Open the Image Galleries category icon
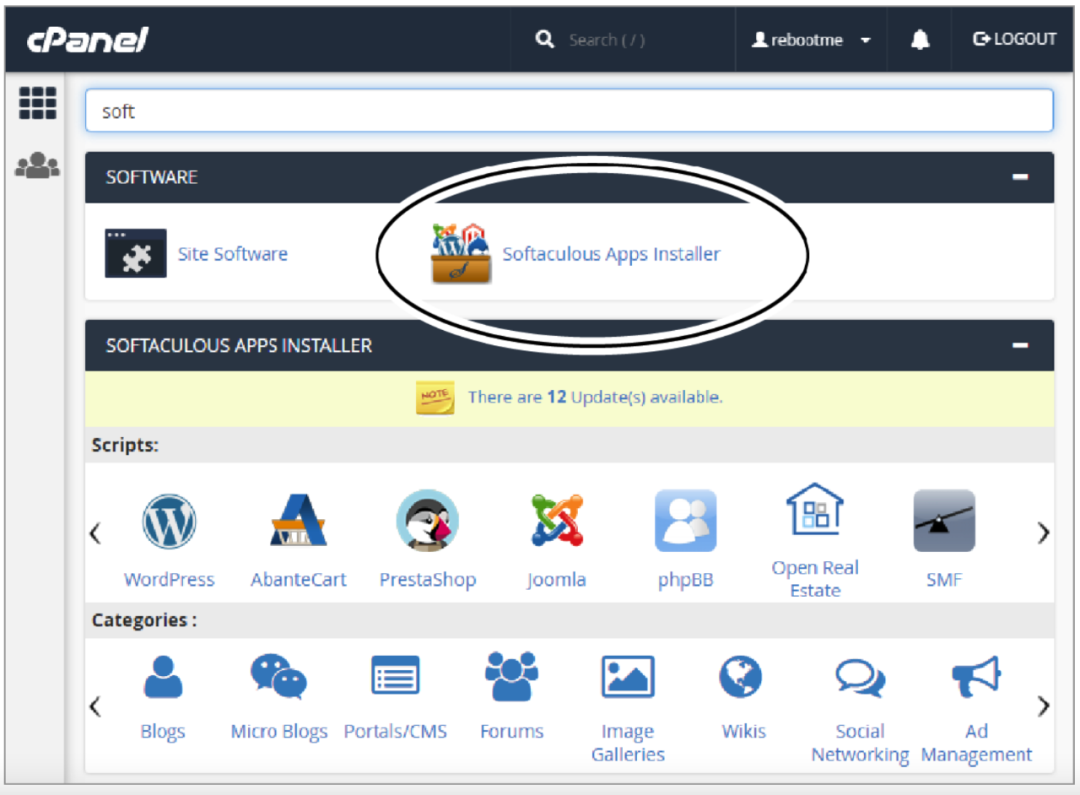Viewport: 1080px width, 795px height. [x=627, y=677]
